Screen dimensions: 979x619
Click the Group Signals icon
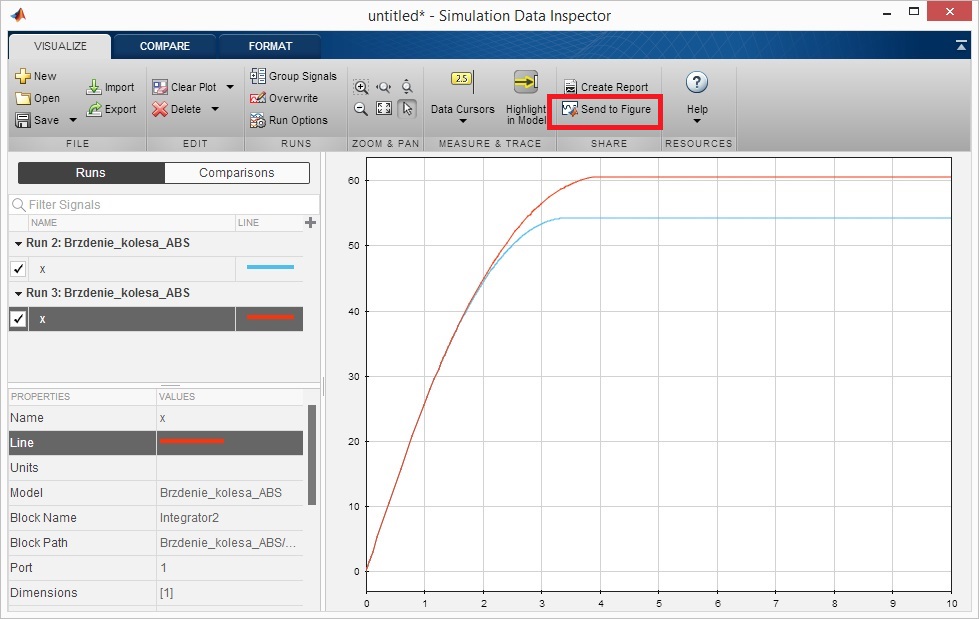257,76
